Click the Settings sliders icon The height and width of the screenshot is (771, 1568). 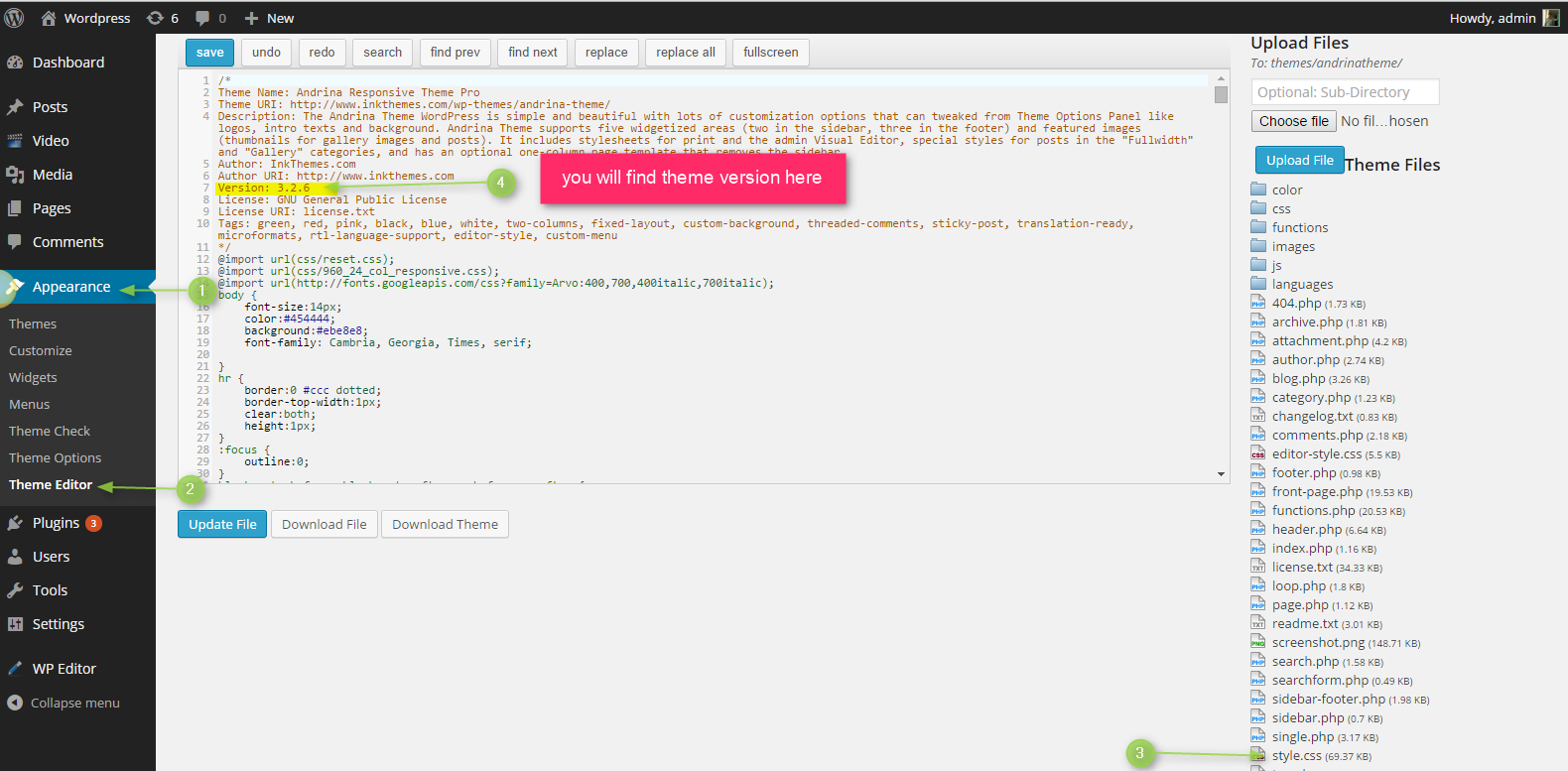(15, 624)
